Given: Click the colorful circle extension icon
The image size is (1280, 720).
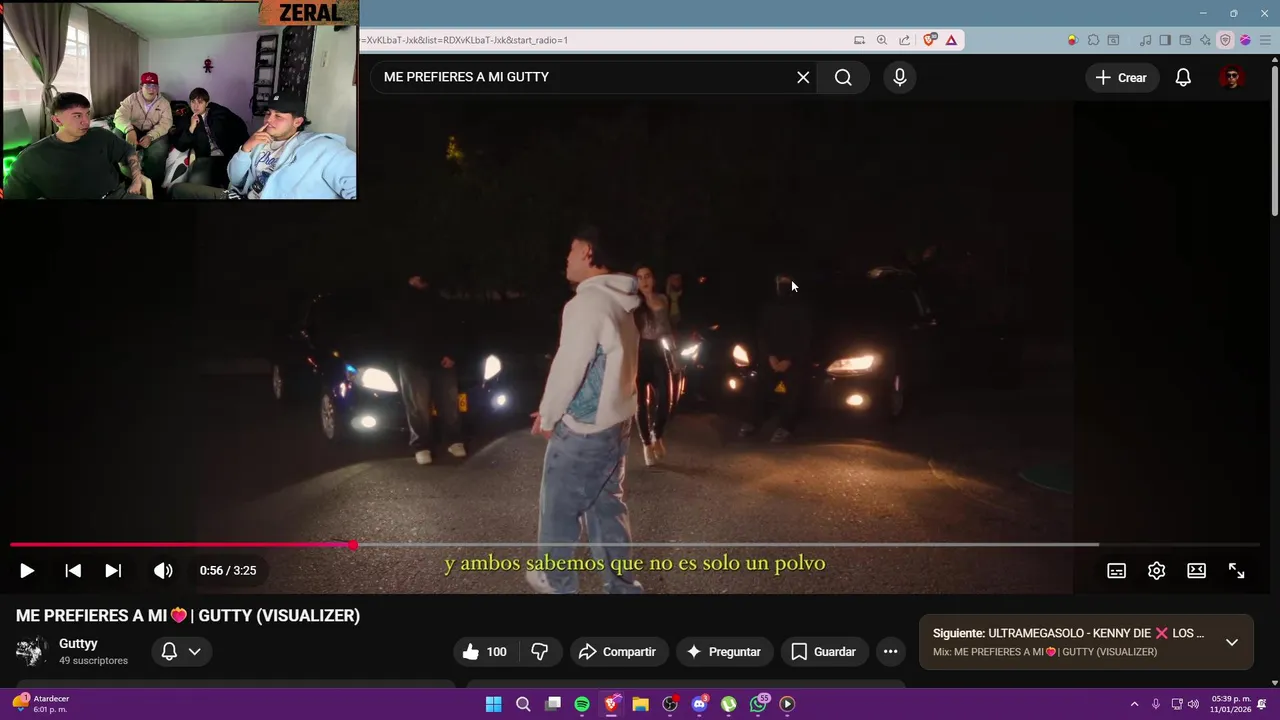Looking at the screenshot, I should click(x=1072, y=40).
